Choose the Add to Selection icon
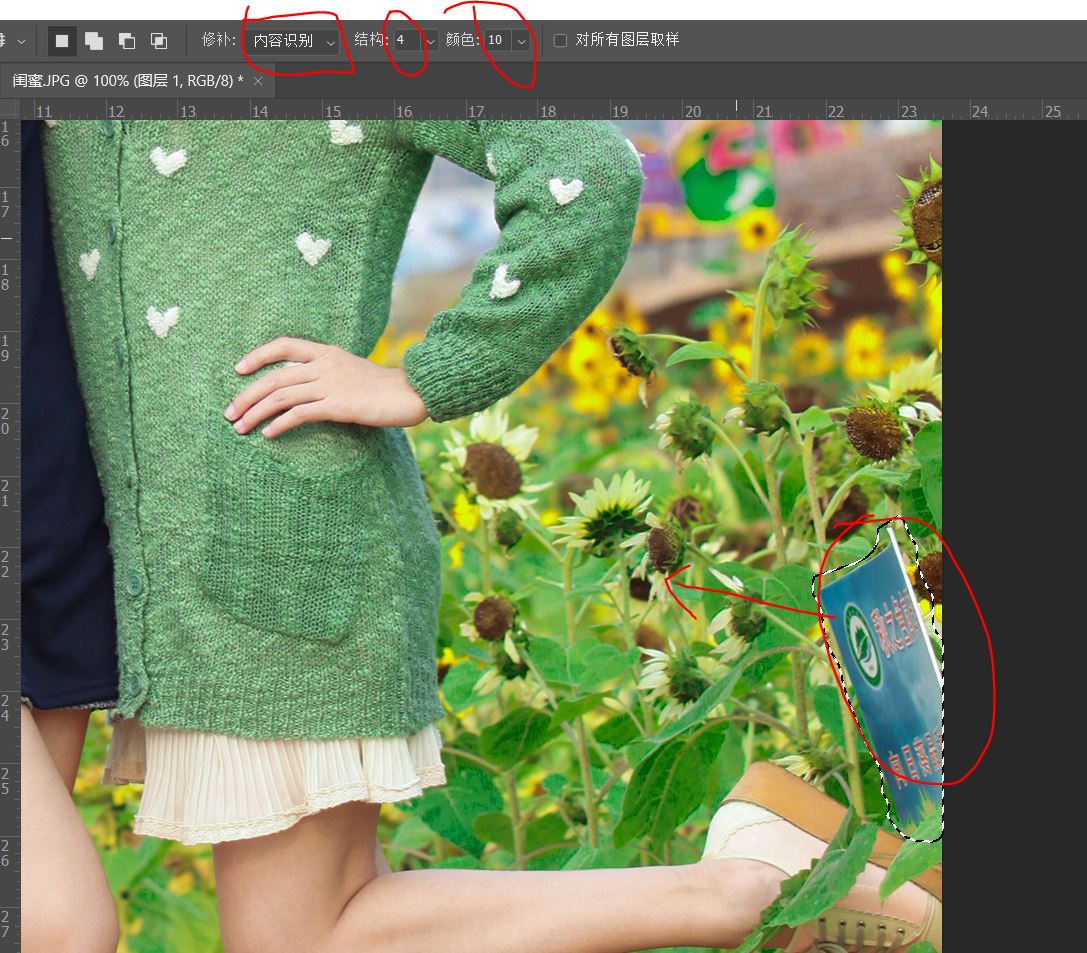The width and height of the screenshot is (1087, 953). coord(94,41)
